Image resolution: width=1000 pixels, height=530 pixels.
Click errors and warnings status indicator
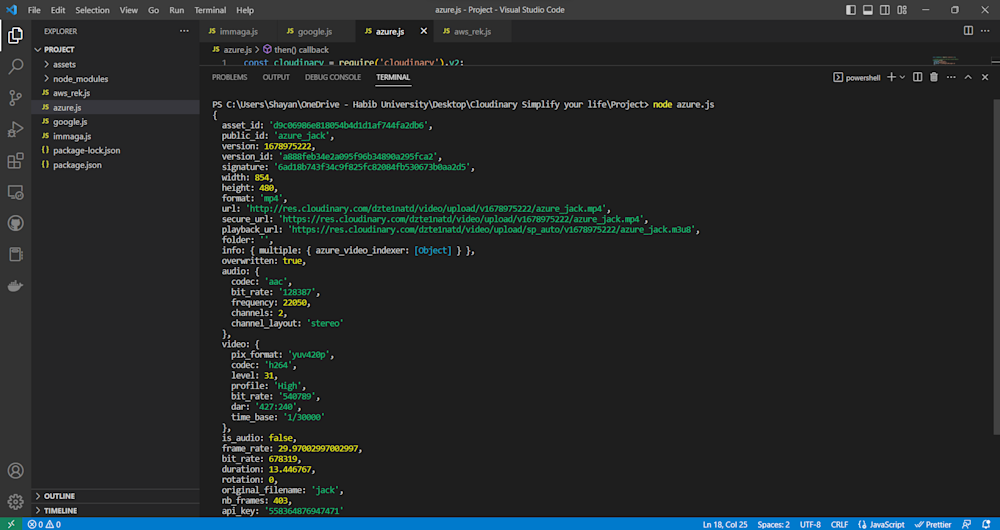(x=44, y=524)
